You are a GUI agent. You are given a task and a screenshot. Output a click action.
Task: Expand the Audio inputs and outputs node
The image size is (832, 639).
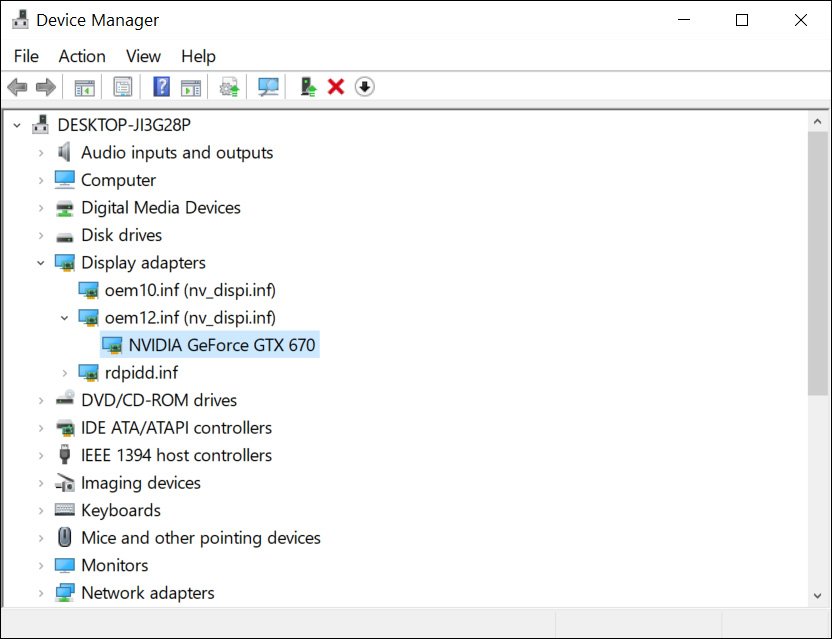coord(41,153)
